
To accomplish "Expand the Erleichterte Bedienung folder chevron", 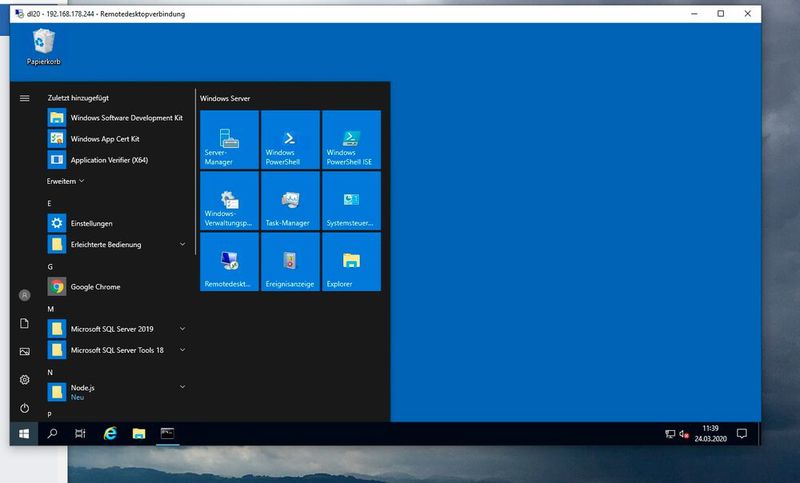I will click(x=182, y=244).
